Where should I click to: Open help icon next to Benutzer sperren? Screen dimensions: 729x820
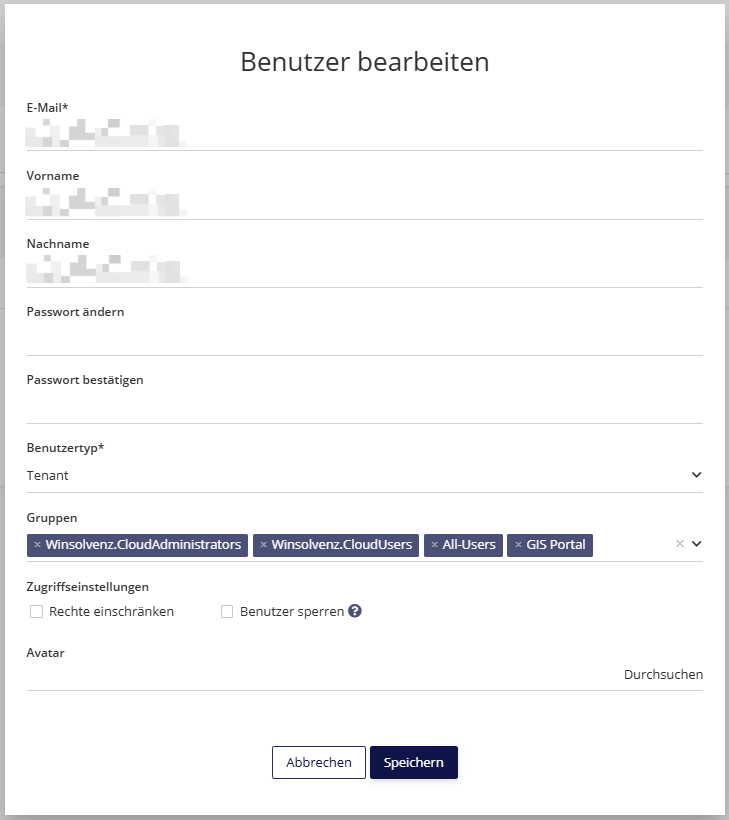coord(355,611)
